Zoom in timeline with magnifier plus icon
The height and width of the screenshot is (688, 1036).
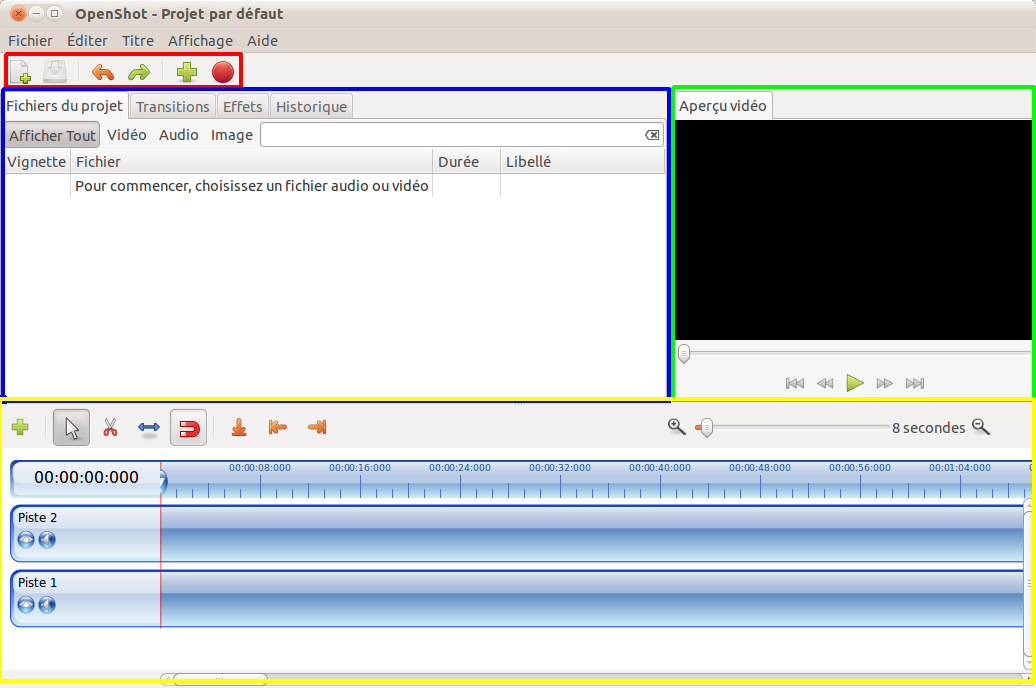click(677, 426)
